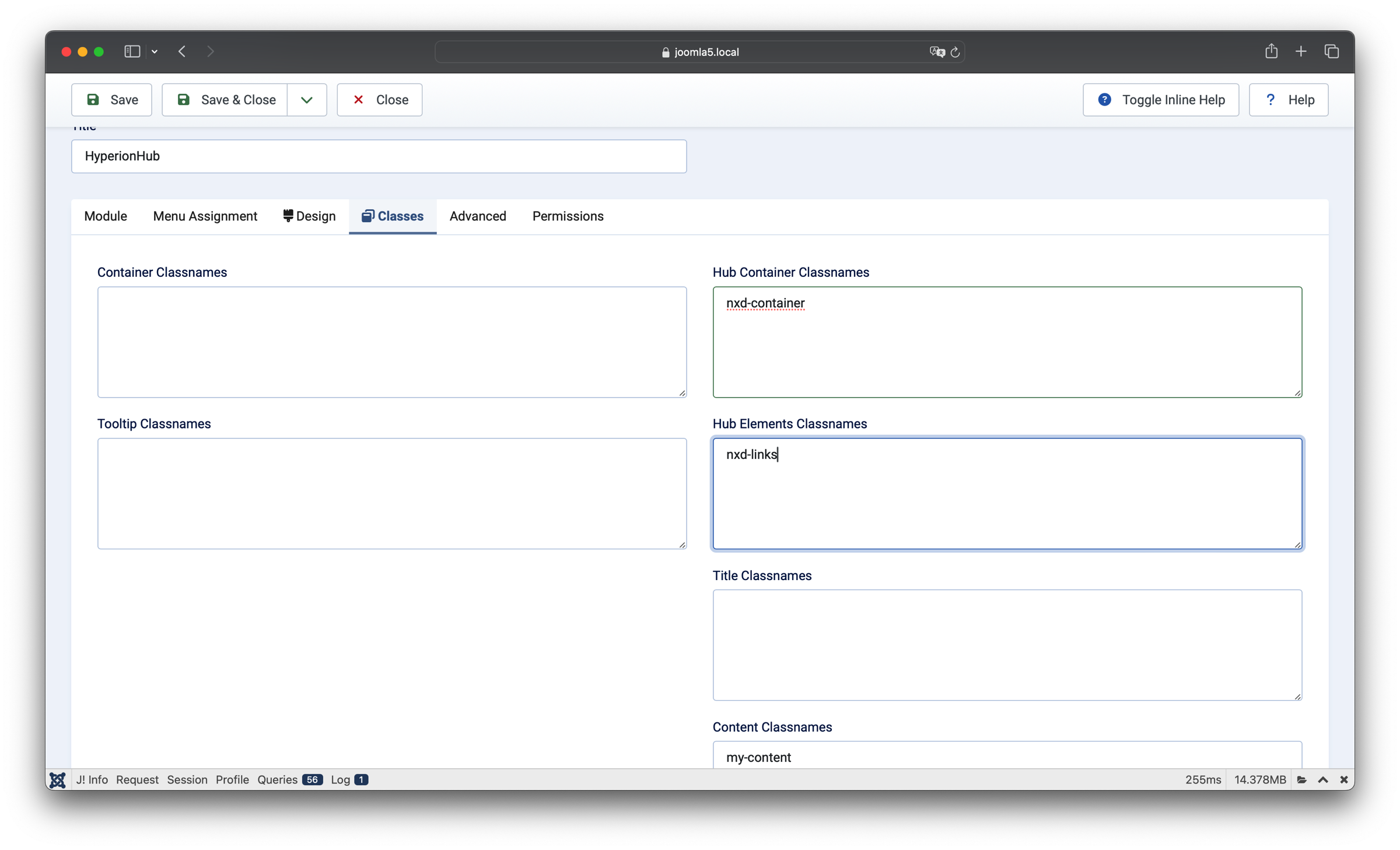
Task: Click the Safari share icon
Action: pyautogui.click(x=1272, y=51)
